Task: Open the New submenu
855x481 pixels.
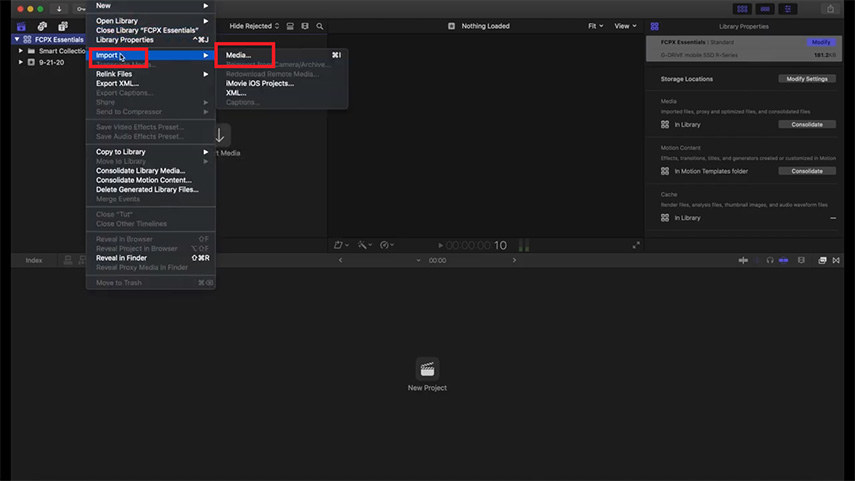Action: (151, 5)
